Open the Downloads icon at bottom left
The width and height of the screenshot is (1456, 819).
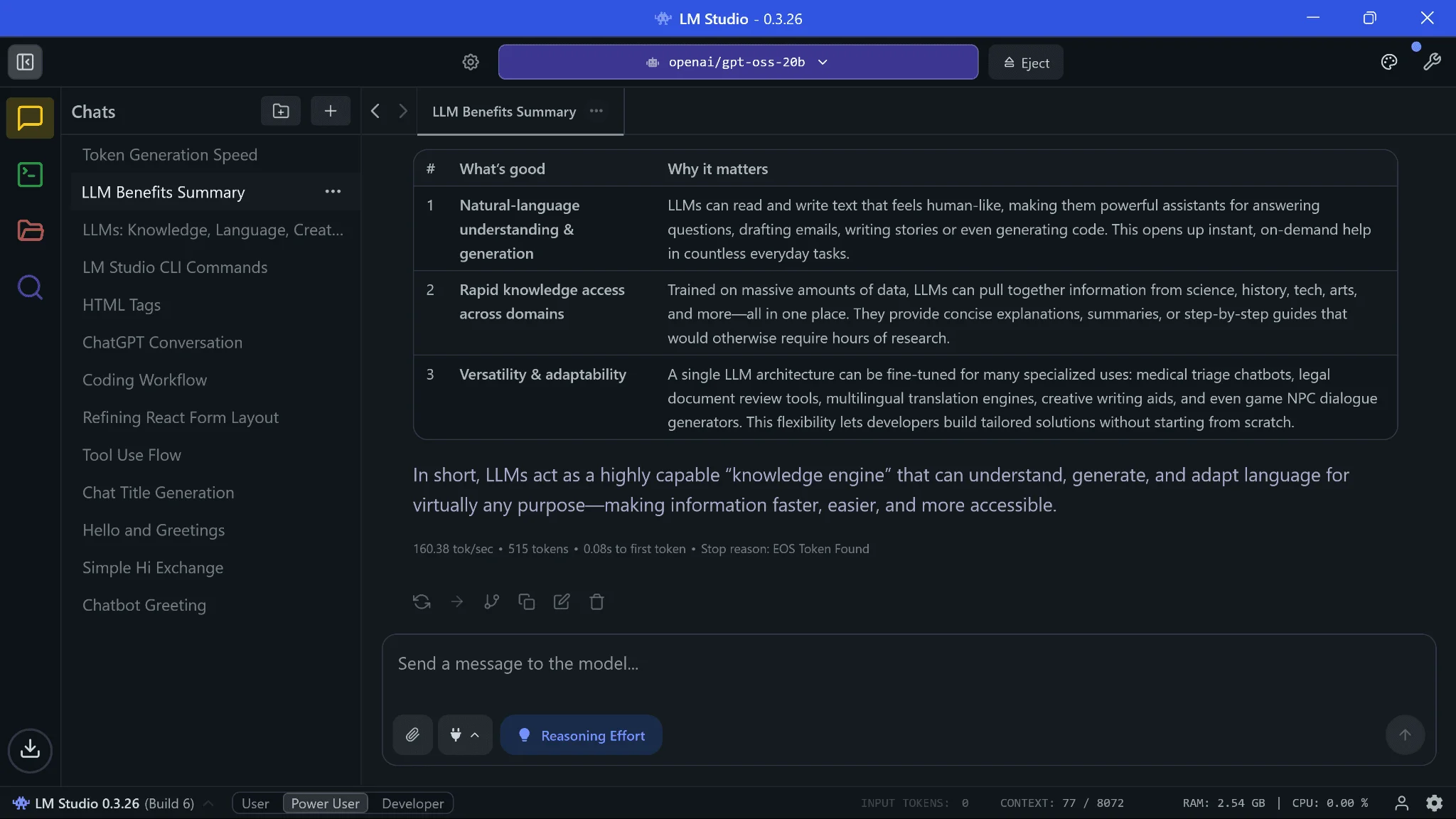tap(30, 749)
